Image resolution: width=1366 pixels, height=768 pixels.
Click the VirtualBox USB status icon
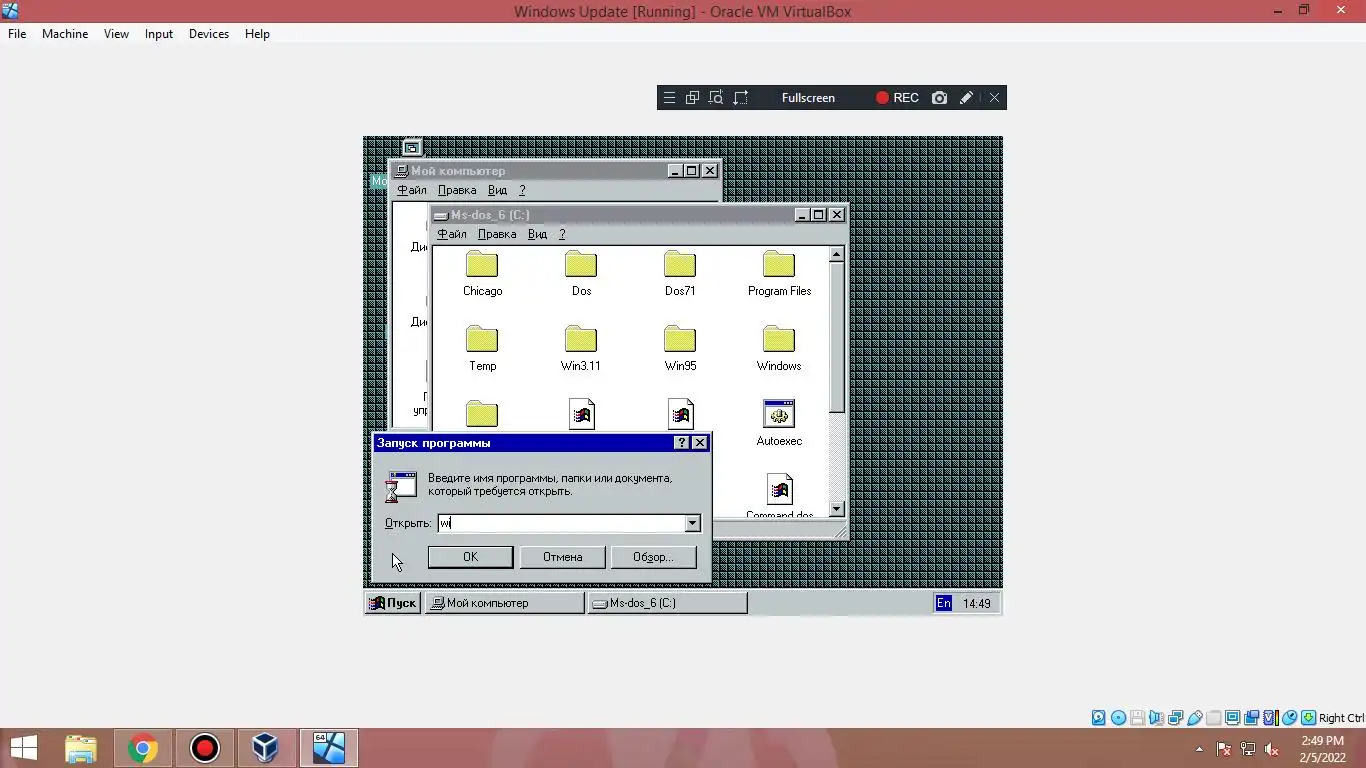point(1195,718)
